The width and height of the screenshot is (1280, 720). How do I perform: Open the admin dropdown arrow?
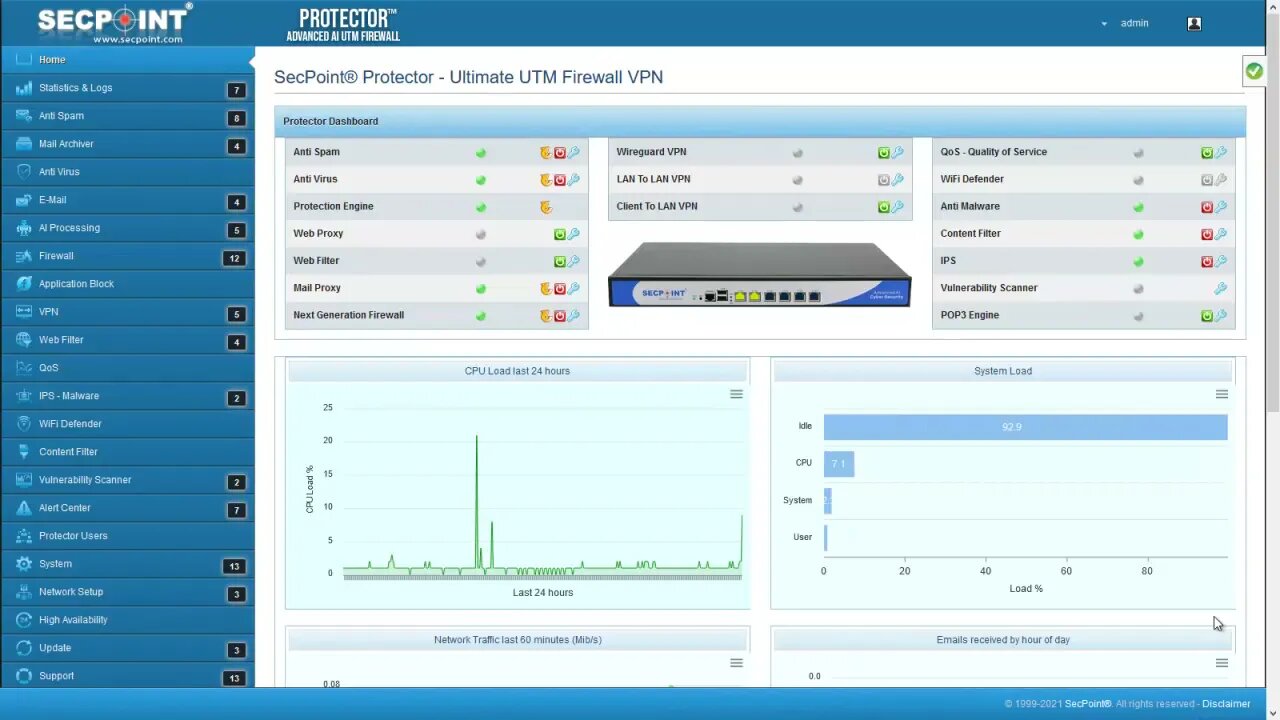click(x=1104, y=24)
